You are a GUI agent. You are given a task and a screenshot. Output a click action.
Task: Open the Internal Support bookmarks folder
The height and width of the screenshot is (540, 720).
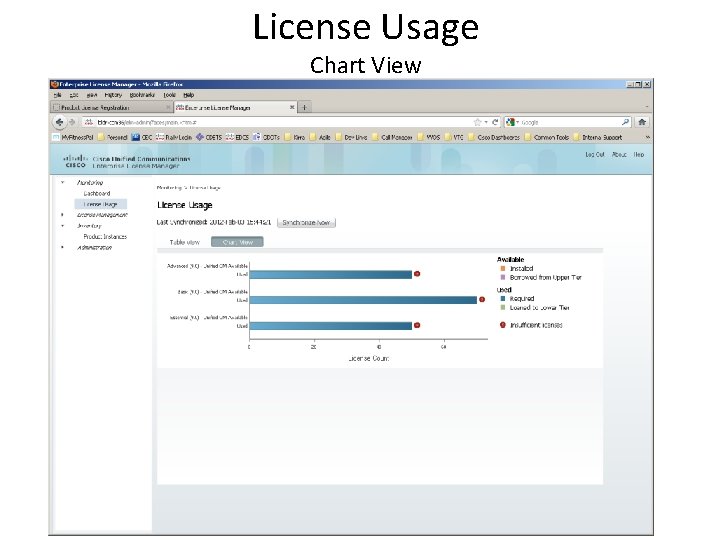point(598,137)
